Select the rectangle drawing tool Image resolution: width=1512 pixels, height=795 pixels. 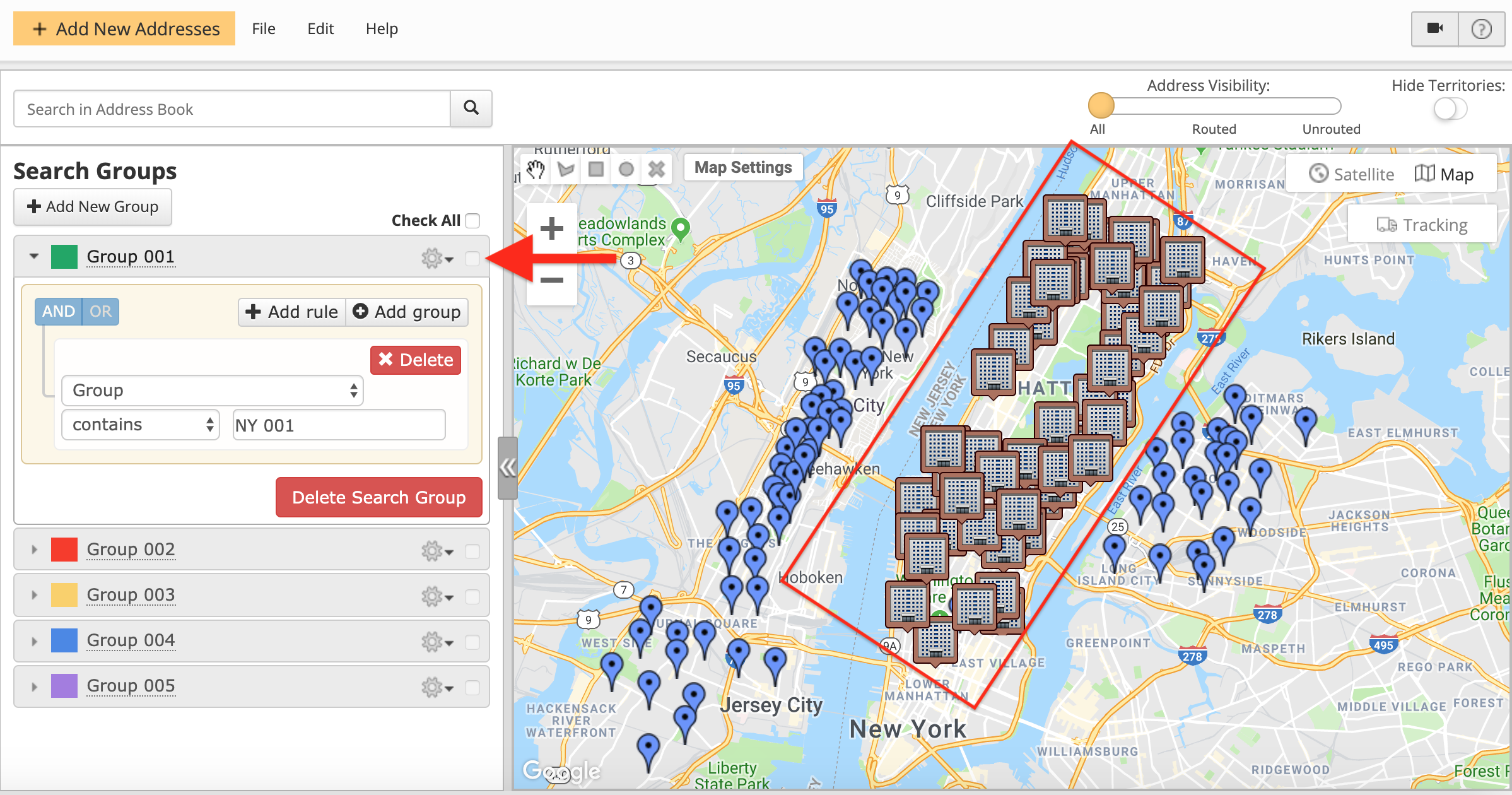[x=595, y=169]
